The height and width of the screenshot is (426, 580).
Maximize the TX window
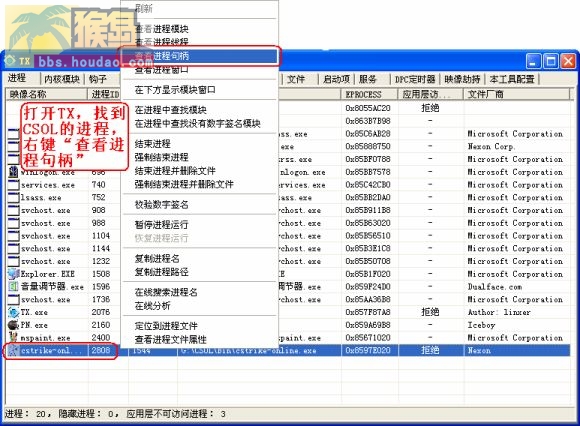[x=550, y=61]
